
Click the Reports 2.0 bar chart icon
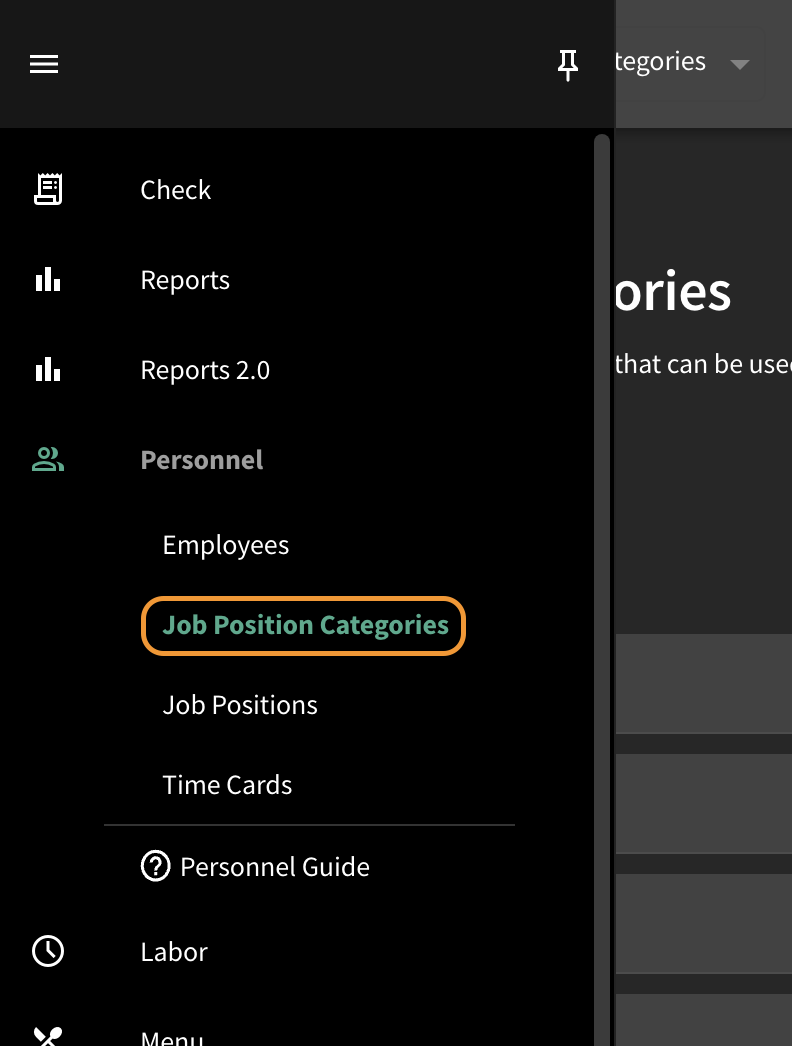pyautogui.click(x=48, y=370)
